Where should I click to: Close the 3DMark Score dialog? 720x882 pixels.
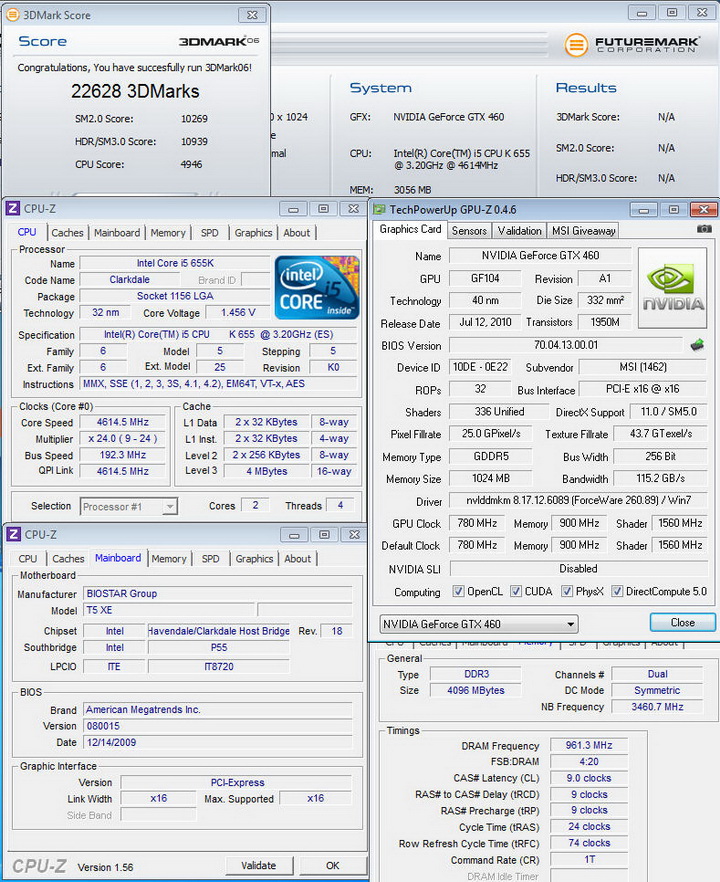pos(252,15)
